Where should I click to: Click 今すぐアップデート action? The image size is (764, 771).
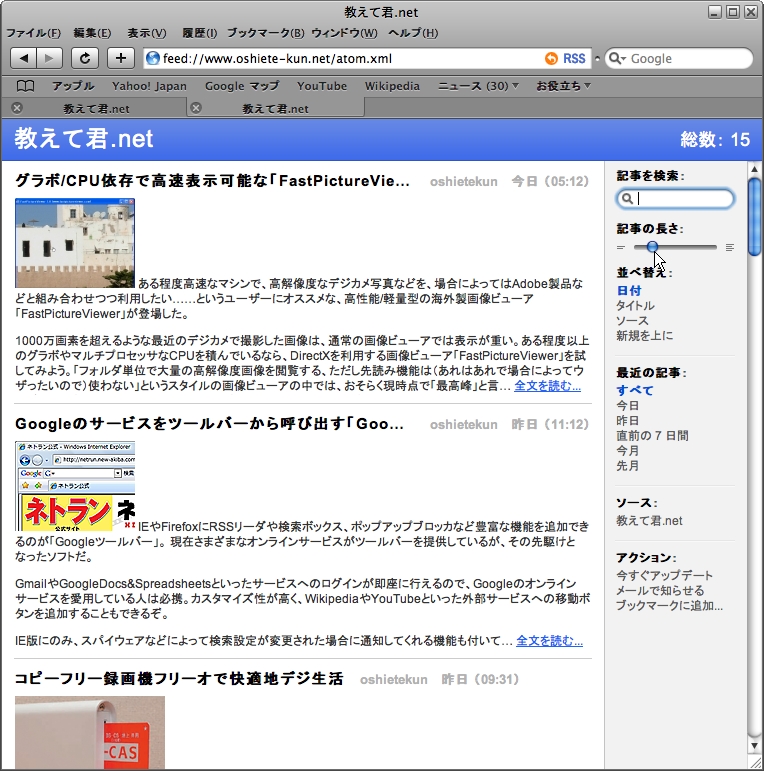[x=664, y=575]
